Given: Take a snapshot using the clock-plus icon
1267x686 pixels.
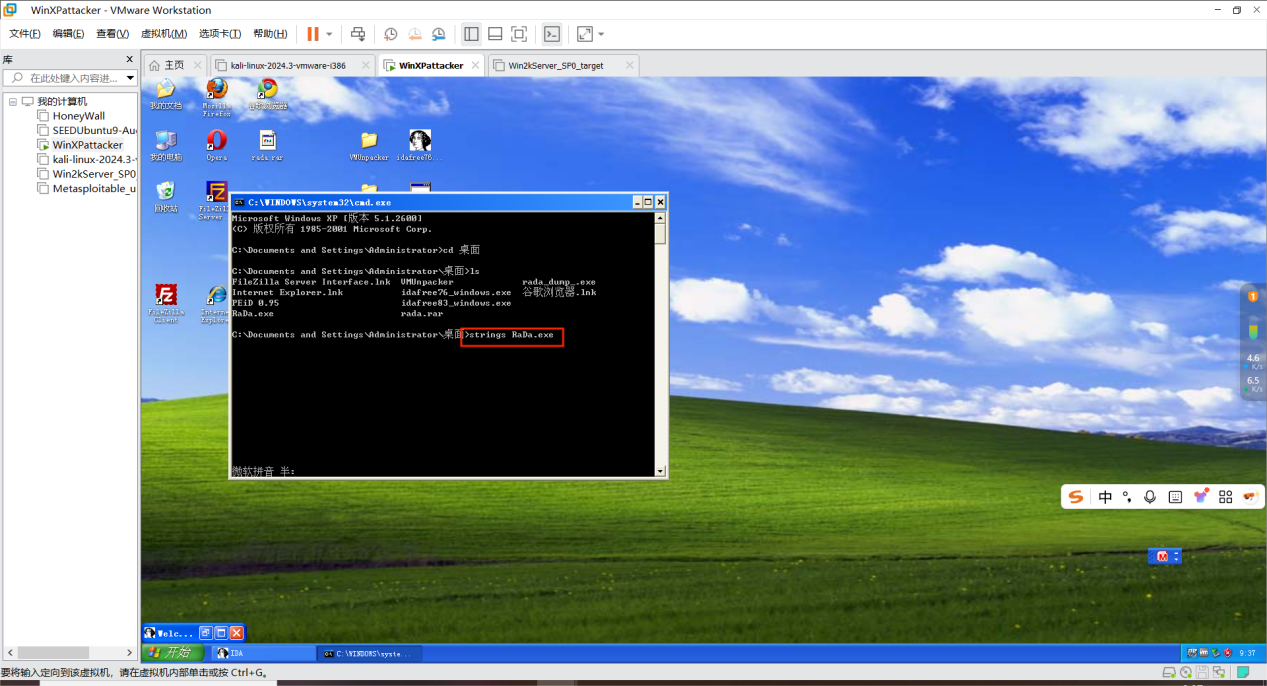Looking at the screenshot, I should point(391,34).
